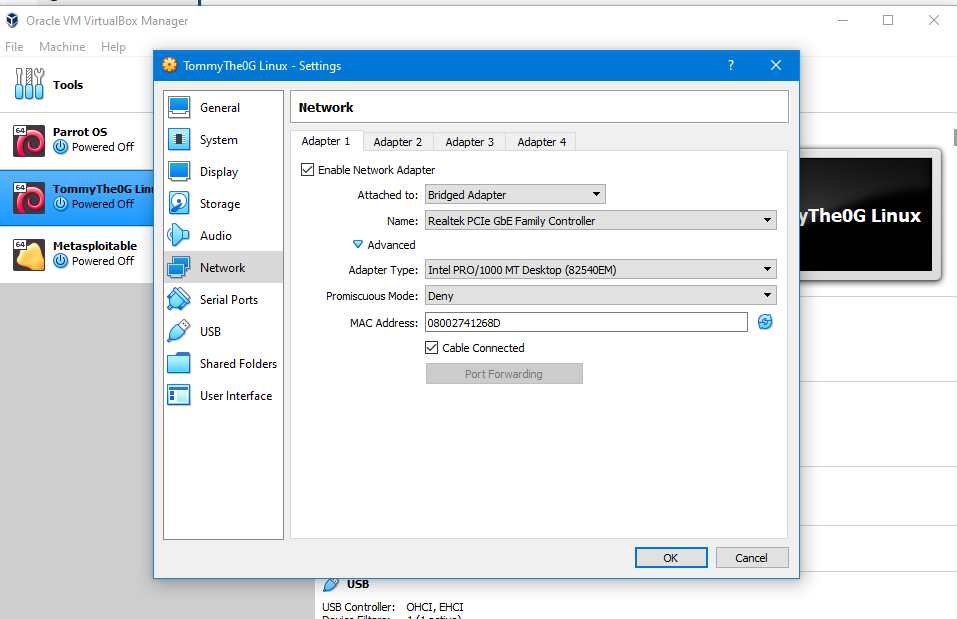Select the Parrot OS VM icon

pyautogui.click(x=29, y=140)
